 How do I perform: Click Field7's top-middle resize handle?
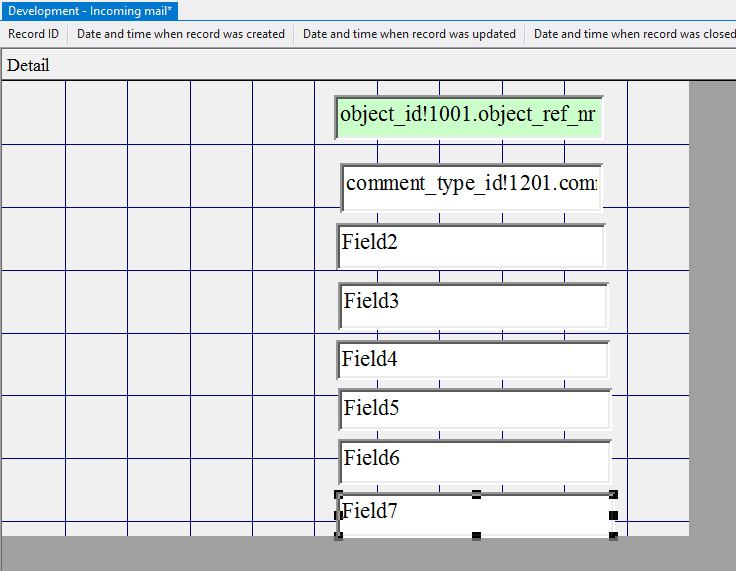pos(476,494)
